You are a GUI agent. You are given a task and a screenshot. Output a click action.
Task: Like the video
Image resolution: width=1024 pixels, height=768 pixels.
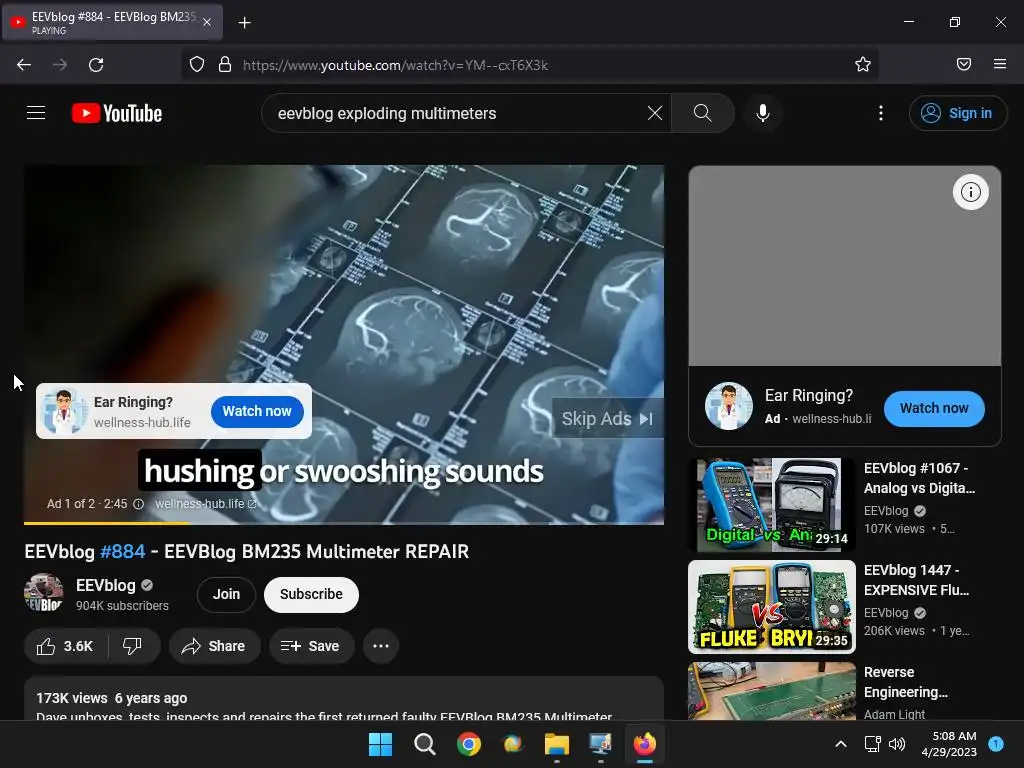(65, 646)
